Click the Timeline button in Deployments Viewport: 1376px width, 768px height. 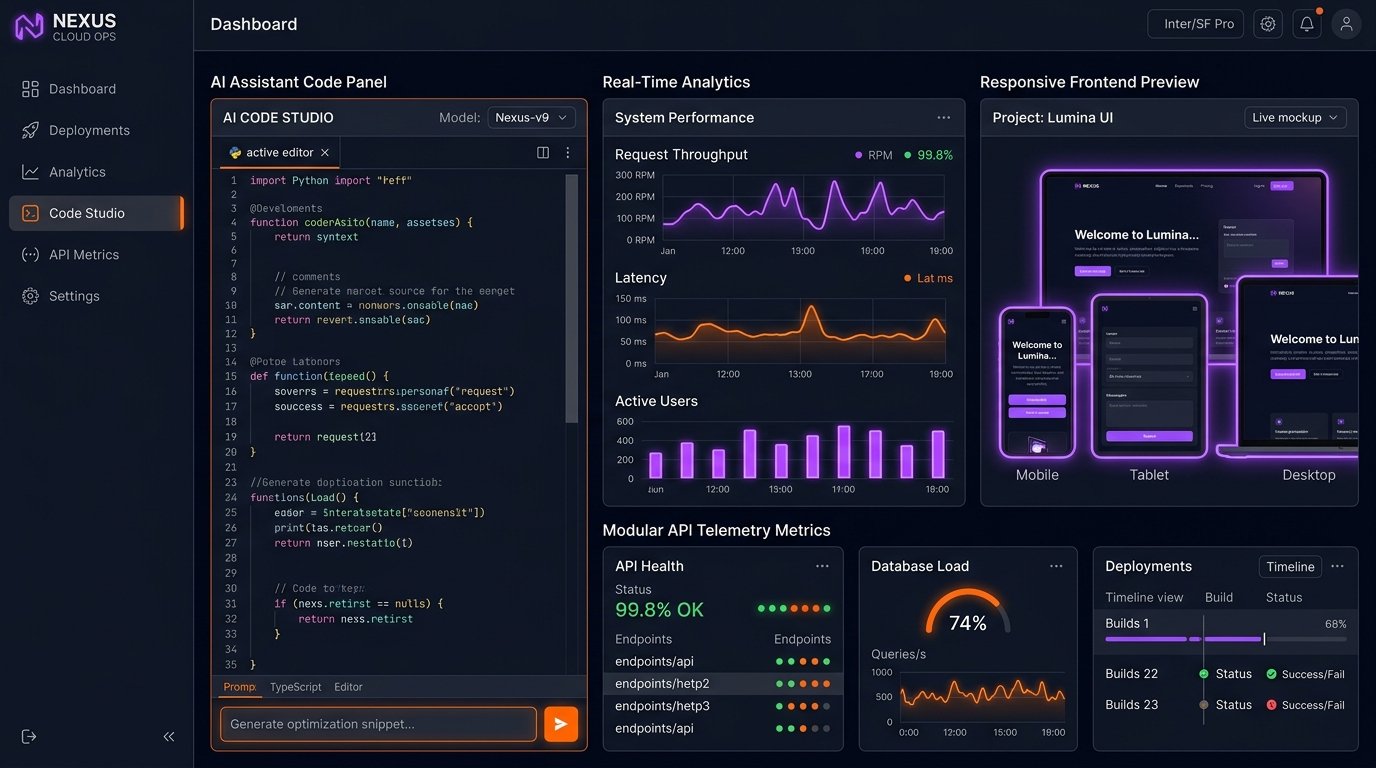[1290, 567]
